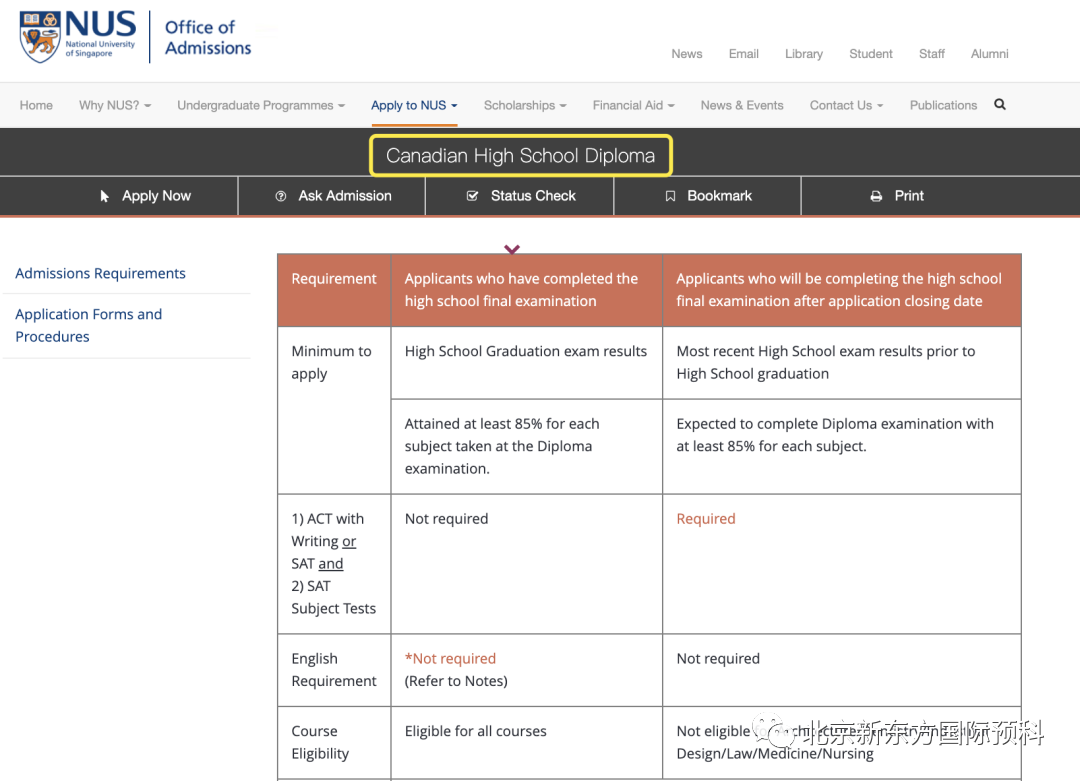This screenshot has width=1080, height=781.
Task: Click the Print printer icon
Action: coord(876,196)
